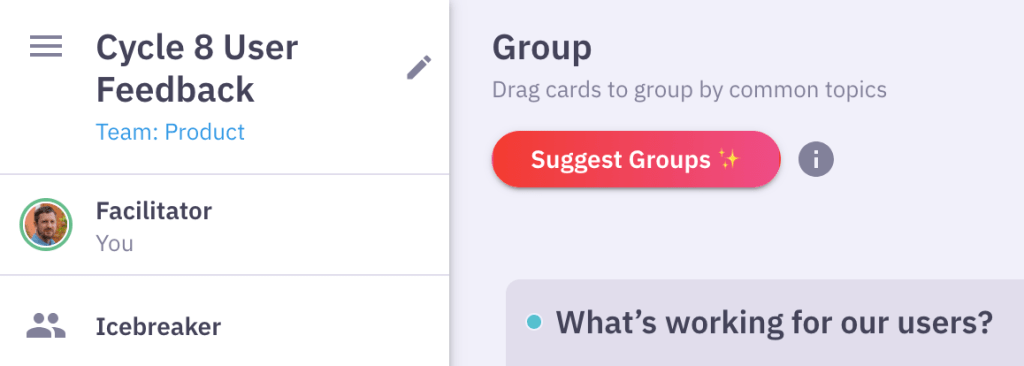Click the Cycle 8 User Feedback title

(x=197, y=68)
